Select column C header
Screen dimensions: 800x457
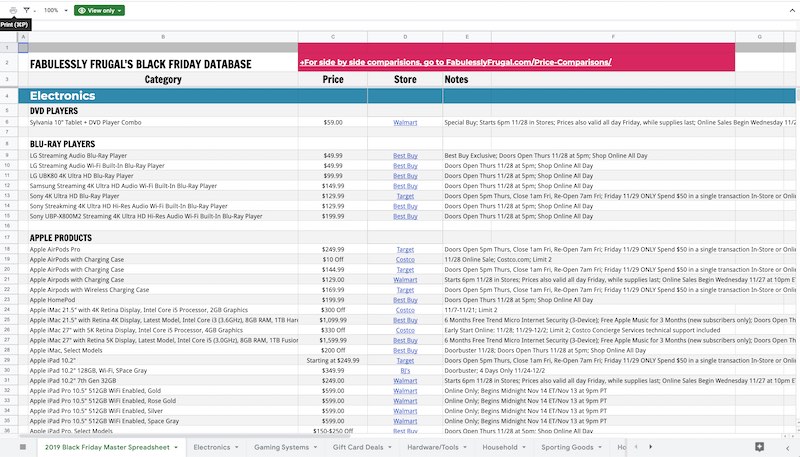(x=333, y=37)
